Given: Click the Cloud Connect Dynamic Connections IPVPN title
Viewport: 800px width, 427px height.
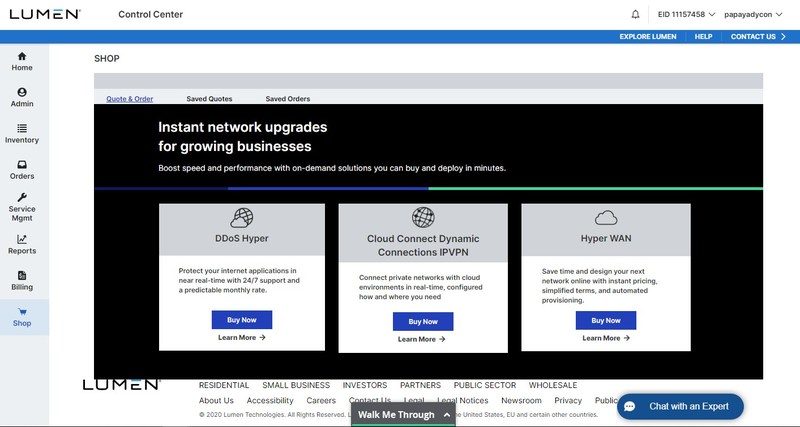Looking at the screenshot, I should coord(423,245).
